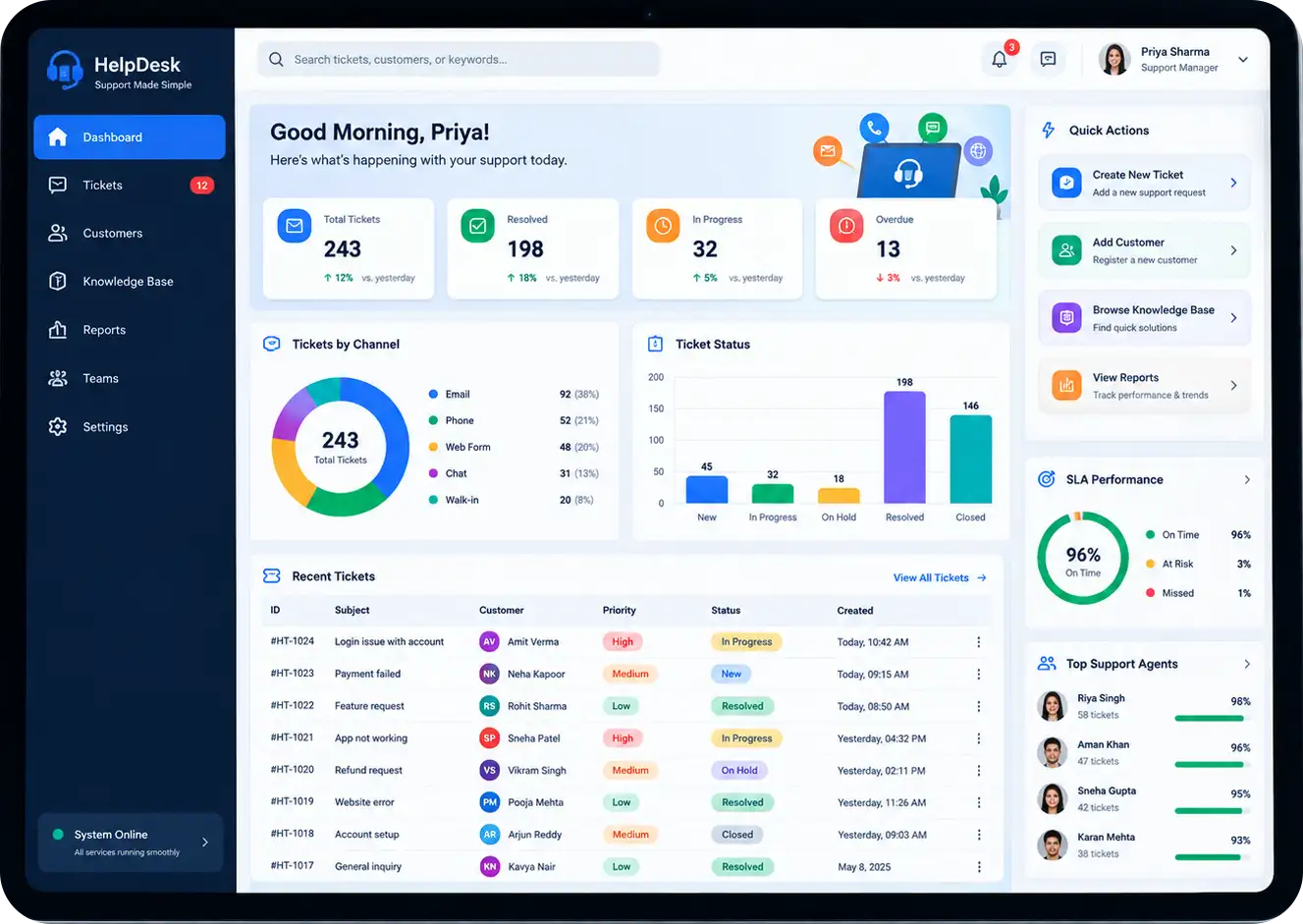Open row menu for ticket #HT-1023
The height and width of the screenshot is (924, 1303).
tap(979, 675)
